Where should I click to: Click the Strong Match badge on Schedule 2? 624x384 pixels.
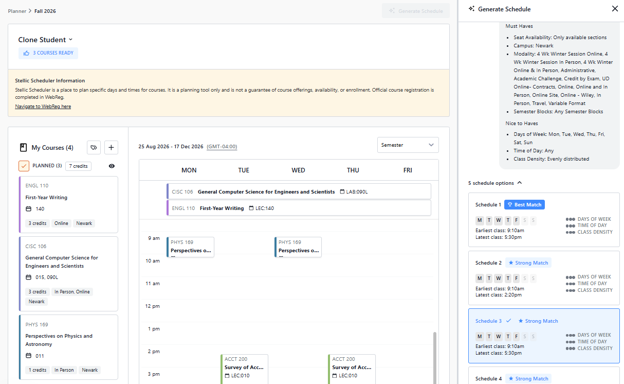[x=528, y=263]
